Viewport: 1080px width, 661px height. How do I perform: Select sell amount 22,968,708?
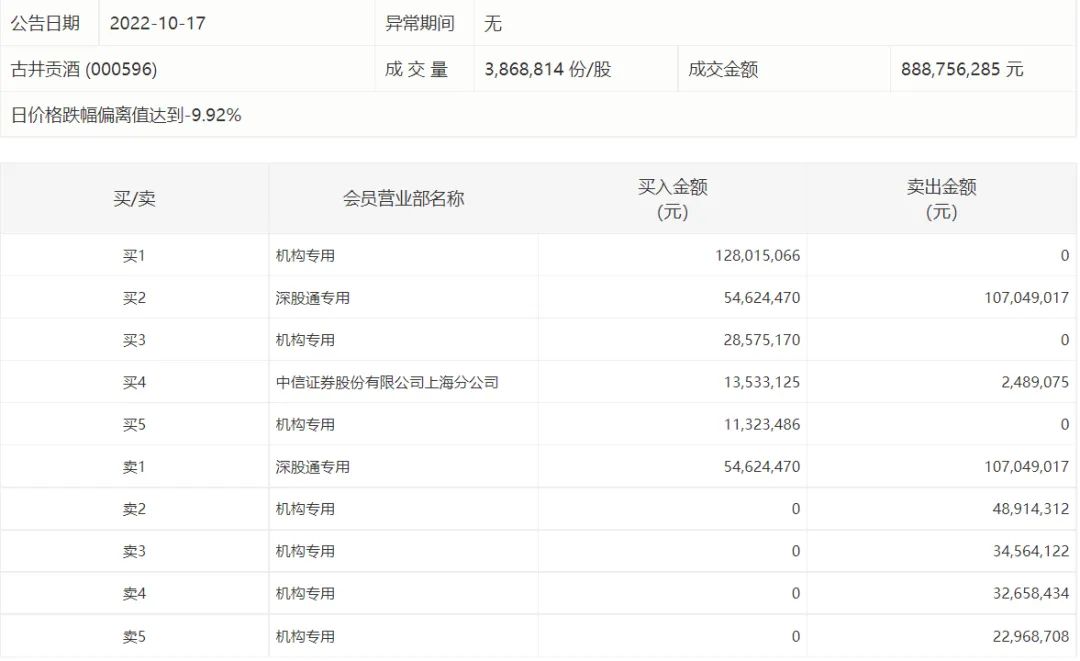click(1031, 637)
